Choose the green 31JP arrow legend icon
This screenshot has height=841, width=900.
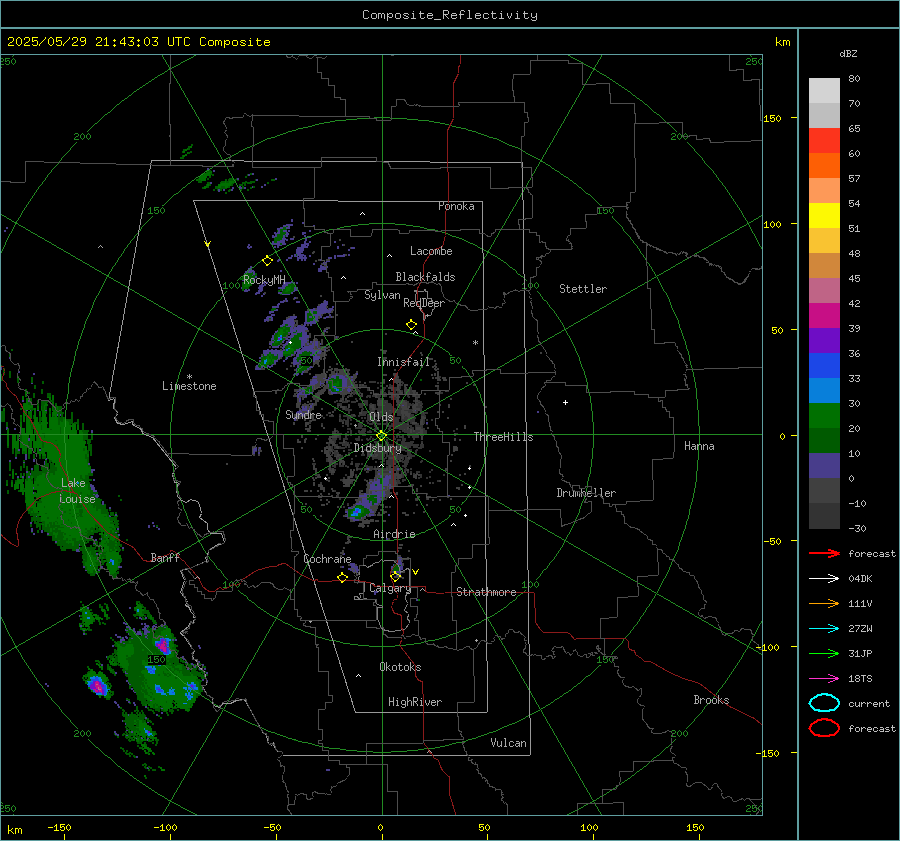[824, 653]
